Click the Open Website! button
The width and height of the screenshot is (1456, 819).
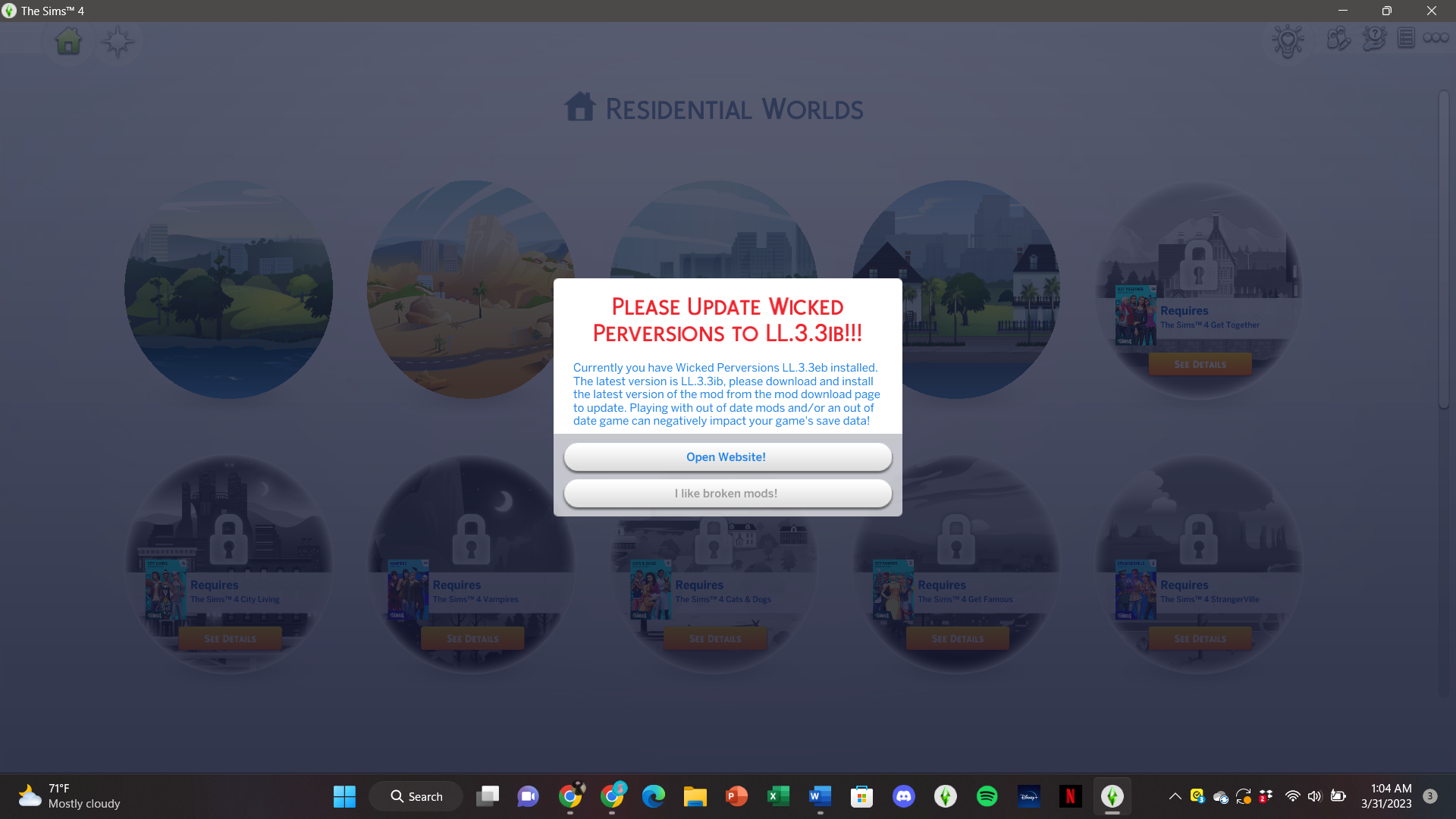pyautogui.click(x=727, y=457)
